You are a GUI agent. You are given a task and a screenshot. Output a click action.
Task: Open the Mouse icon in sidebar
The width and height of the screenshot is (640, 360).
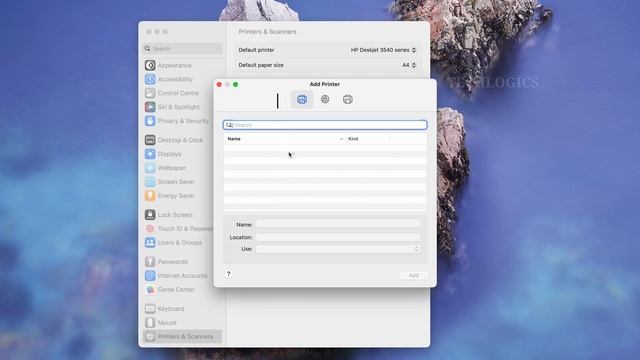pyautogui.click(x=150, y=322)
